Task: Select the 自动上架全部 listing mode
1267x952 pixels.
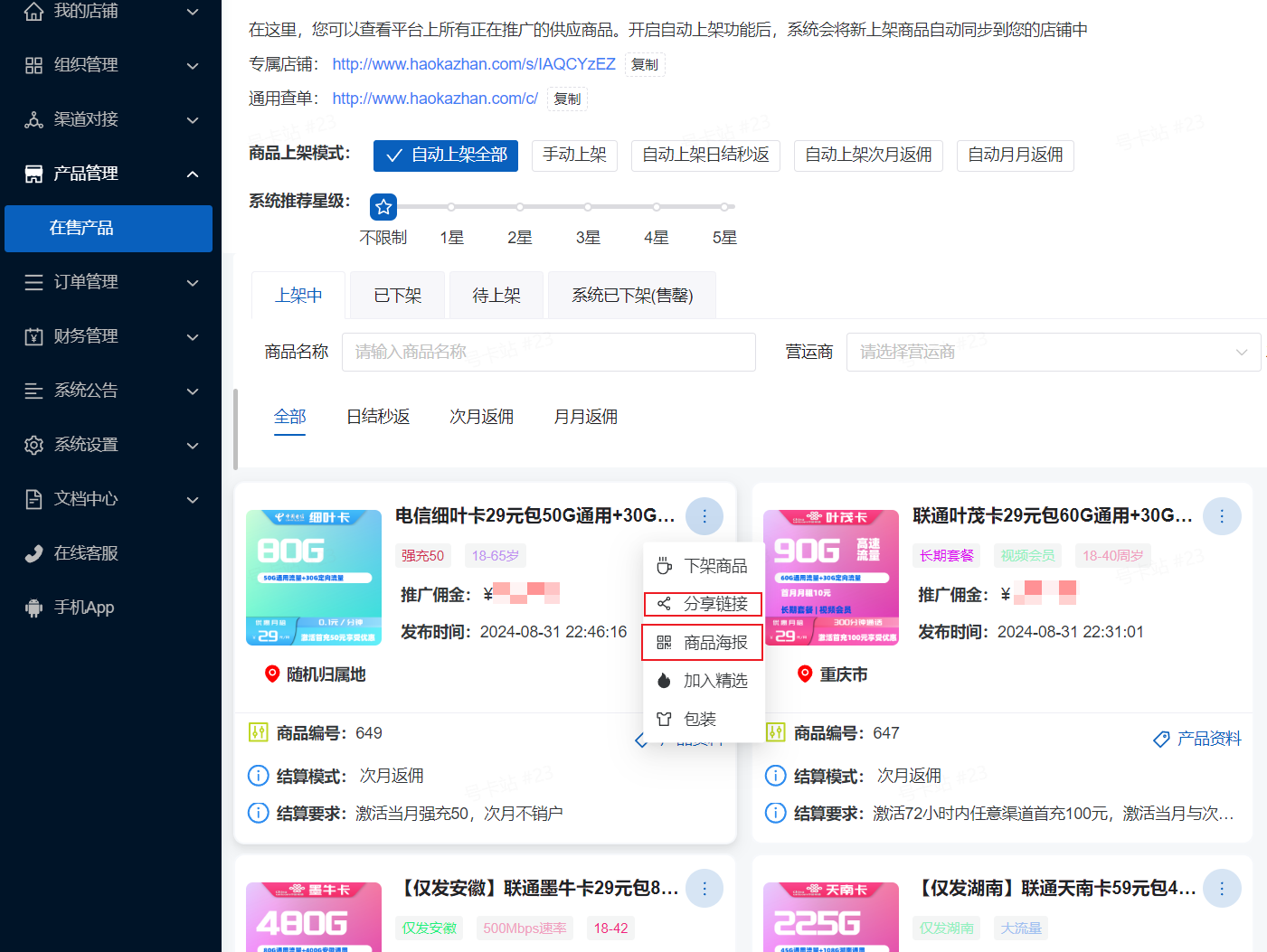Action: point(446,156)
